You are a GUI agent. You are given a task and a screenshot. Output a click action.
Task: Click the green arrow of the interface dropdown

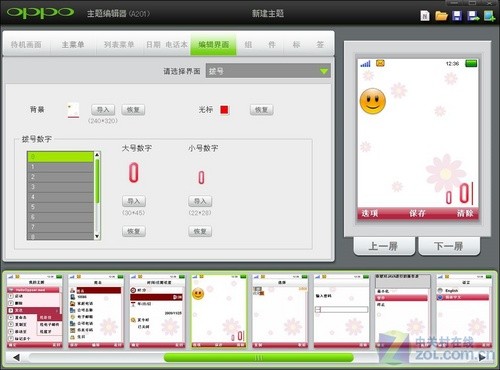pyautogui.click(x=324, y=71)
